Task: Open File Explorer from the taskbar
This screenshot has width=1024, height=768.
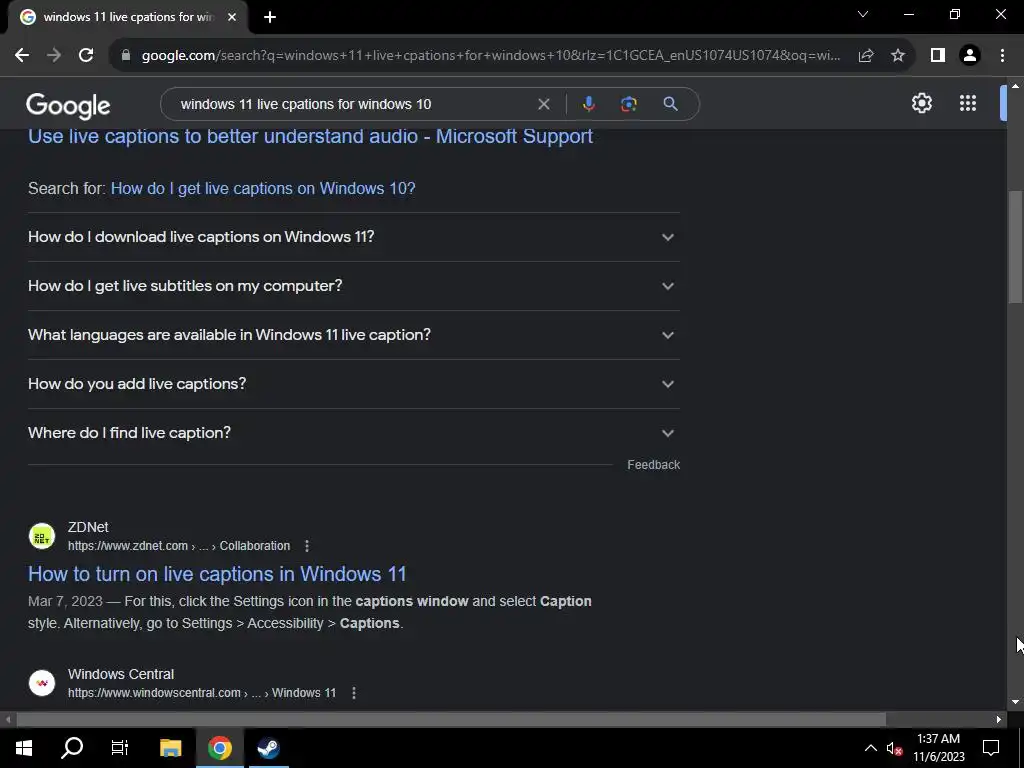Action: tap(170, 748)
